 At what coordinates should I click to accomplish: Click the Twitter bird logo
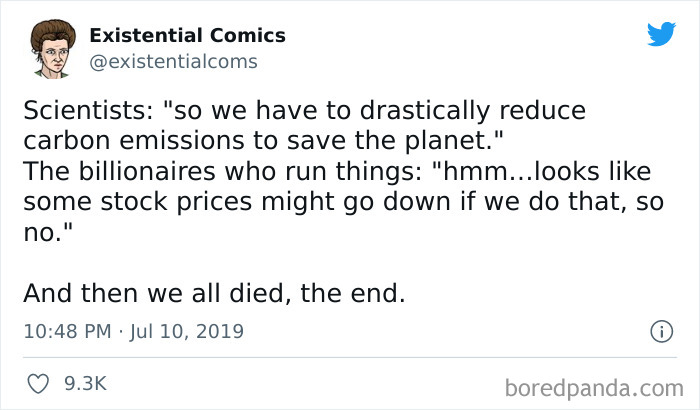[x=660, y=35]
